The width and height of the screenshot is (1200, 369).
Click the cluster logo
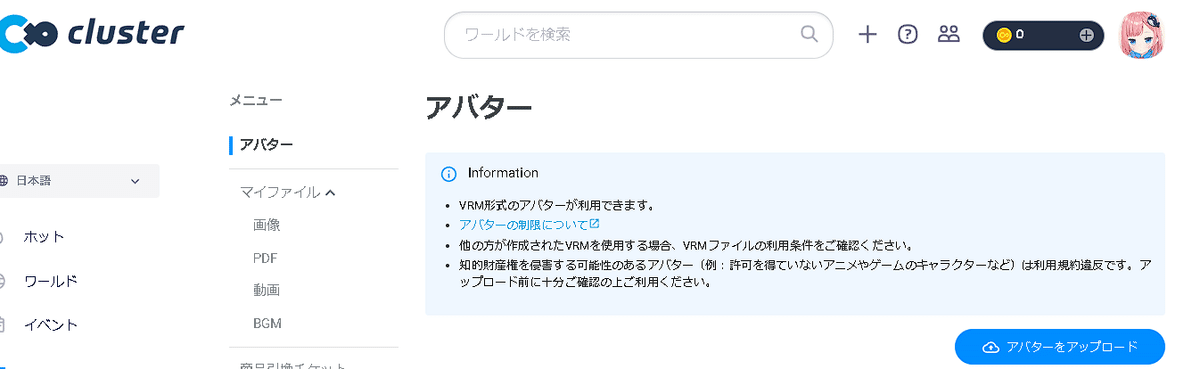coord(92,33)
